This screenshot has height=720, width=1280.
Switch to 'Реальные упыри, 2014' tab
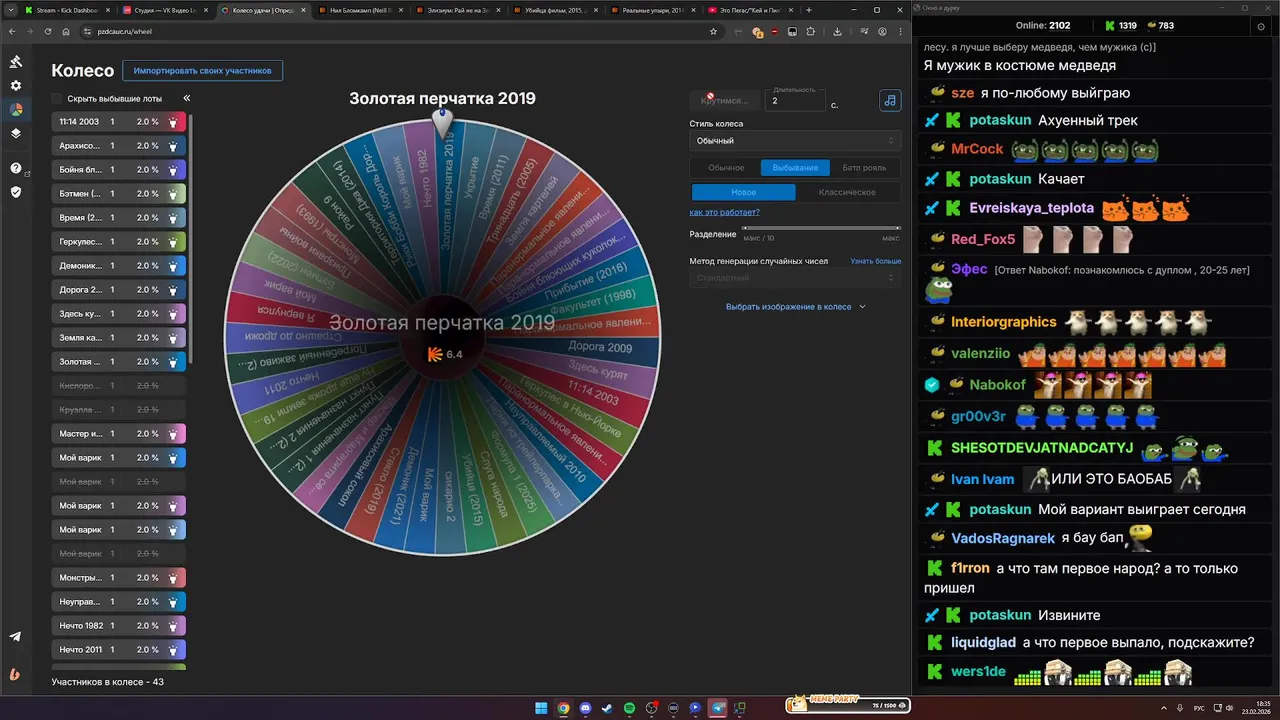pyautogui.click(x=656, y=10)
